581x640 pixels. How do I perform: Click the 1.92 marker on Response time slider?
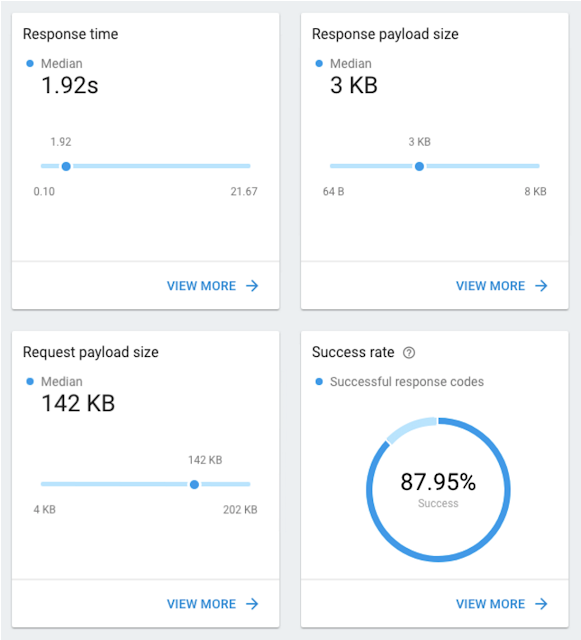(x=66, y=166)
